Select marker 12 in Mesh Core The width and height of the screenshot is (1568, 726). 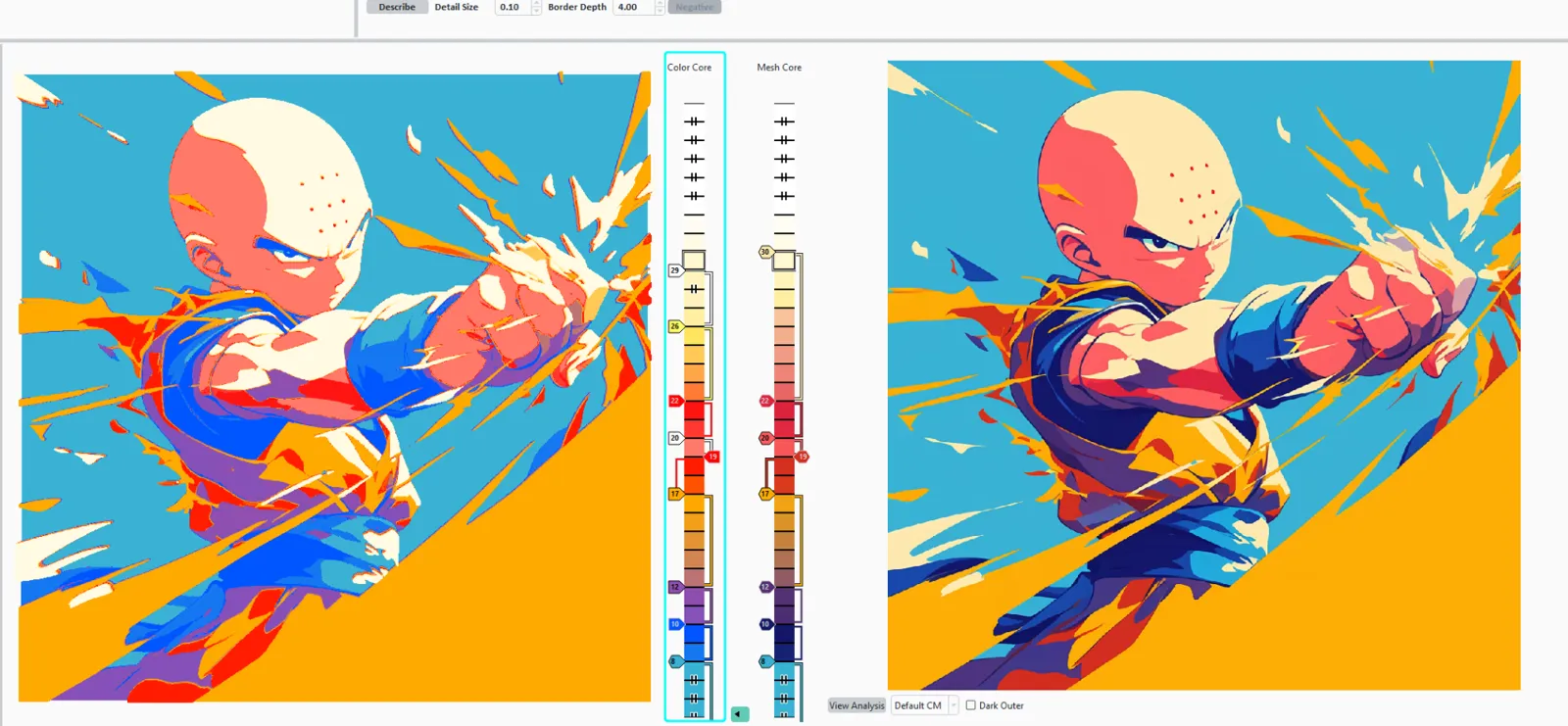pyautogui.click(x=765, y=587)
